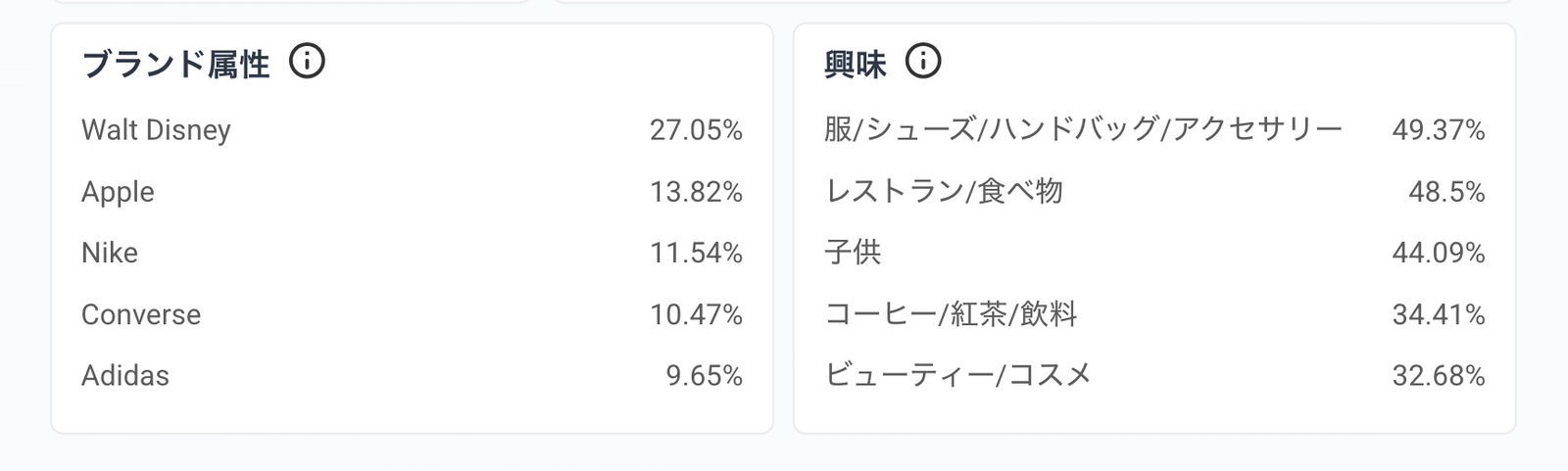Click the info icon beside ブランド属性
The height and width of the screenshot is (471, 1568).
[x=307, y=62]
